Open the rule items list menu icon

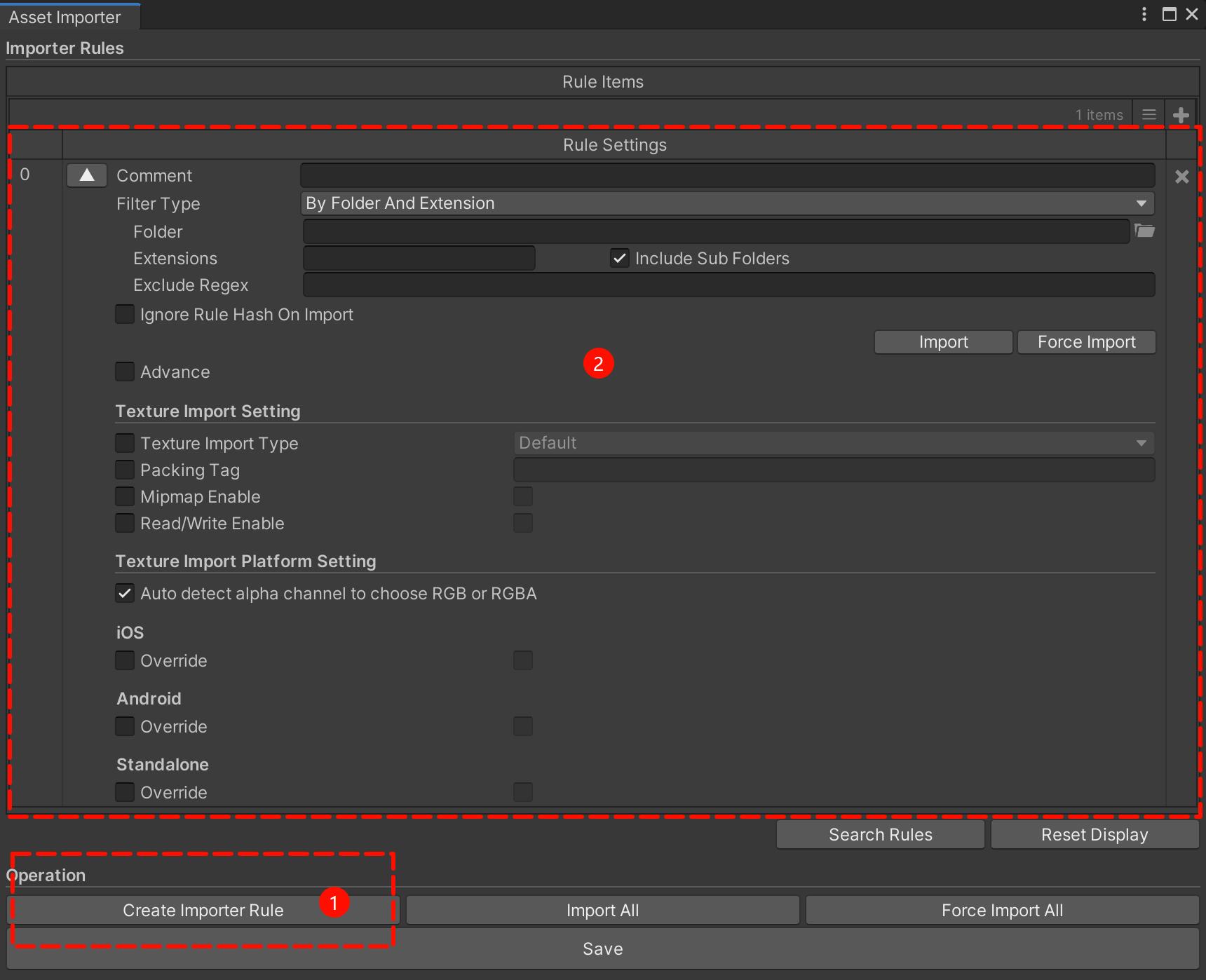click(1149, 114)
